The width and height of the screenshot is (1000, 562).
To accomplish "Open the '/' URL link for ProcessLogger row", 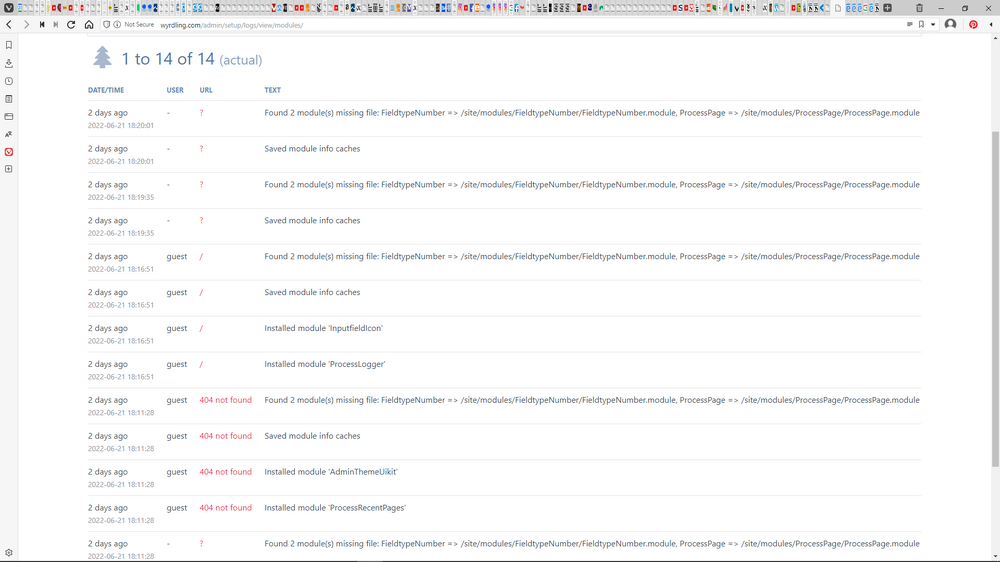I will click(x=201, y=364).
